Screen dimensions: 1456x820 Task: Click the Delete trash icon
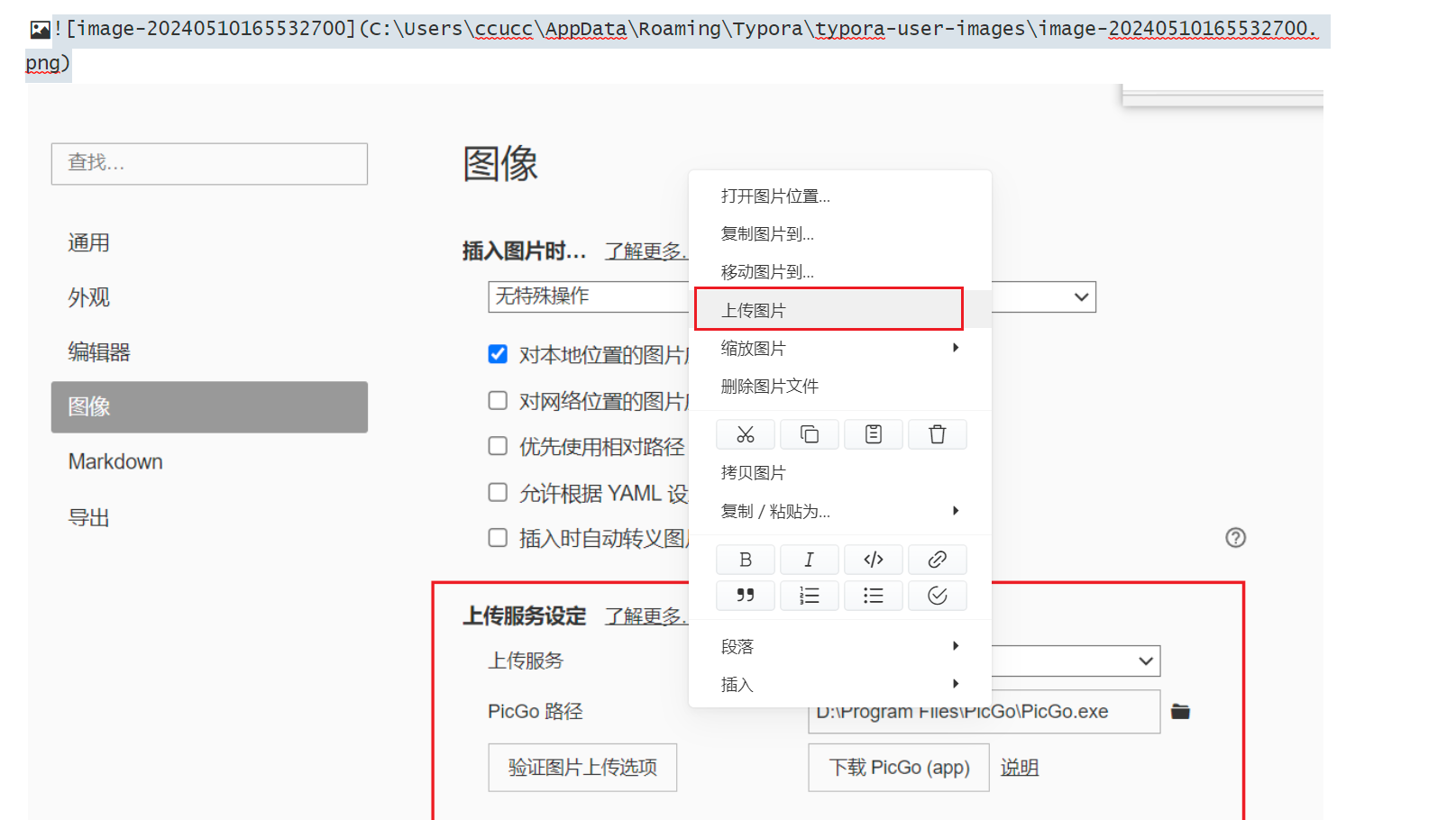(x=938, y=434)
